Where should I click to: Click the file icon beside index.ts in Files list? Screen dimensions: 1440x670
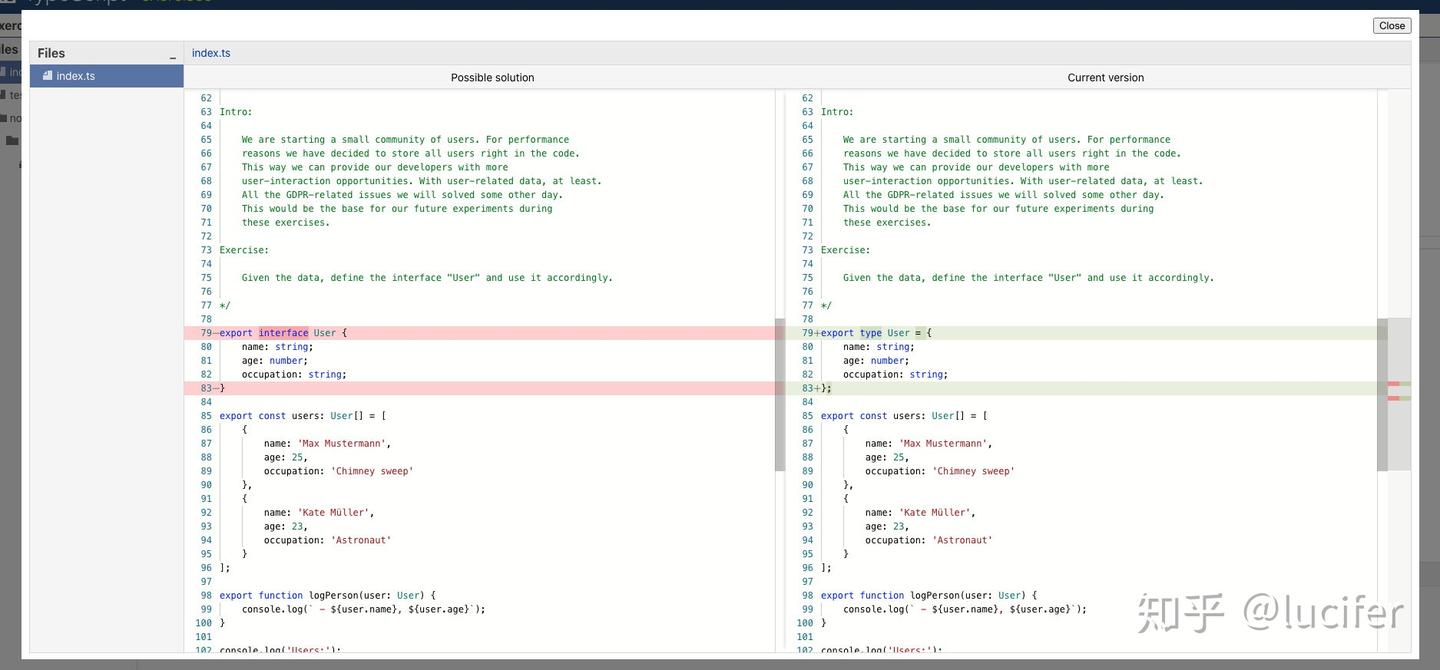[47, 76]
